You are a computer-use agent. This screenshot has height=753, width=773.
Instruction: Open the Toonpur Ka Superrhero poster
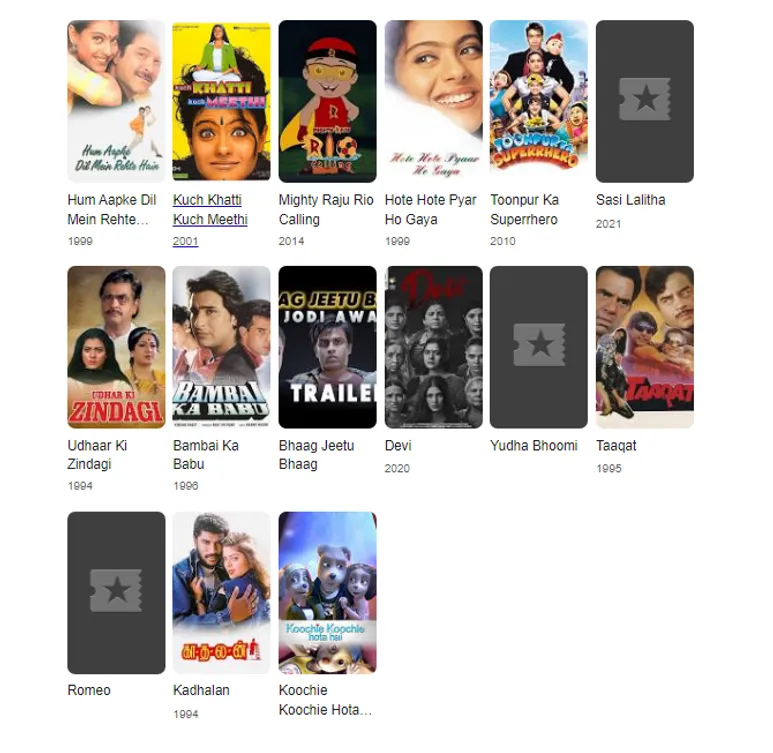[539, 101]
